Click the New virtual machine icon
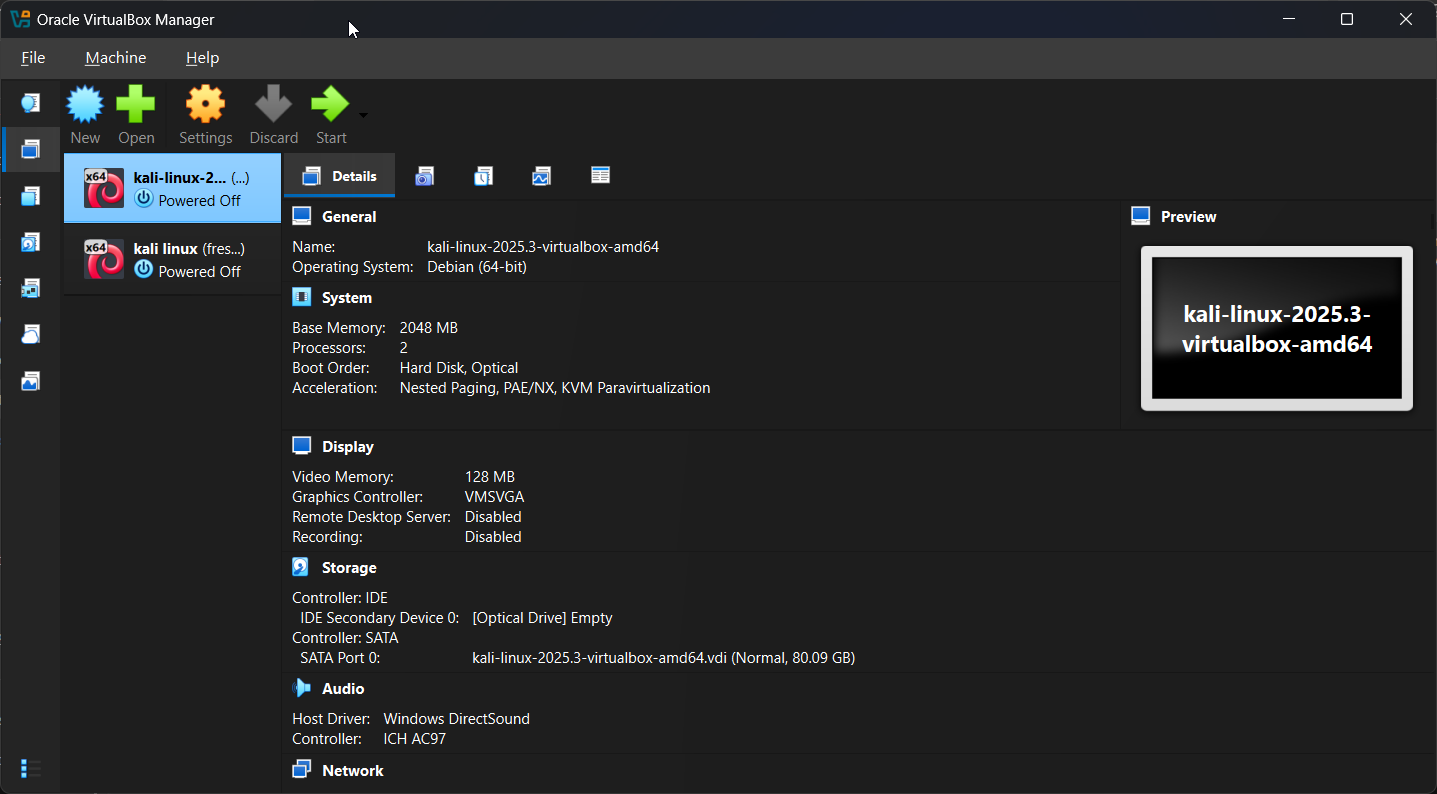 [x=85, y=105]
